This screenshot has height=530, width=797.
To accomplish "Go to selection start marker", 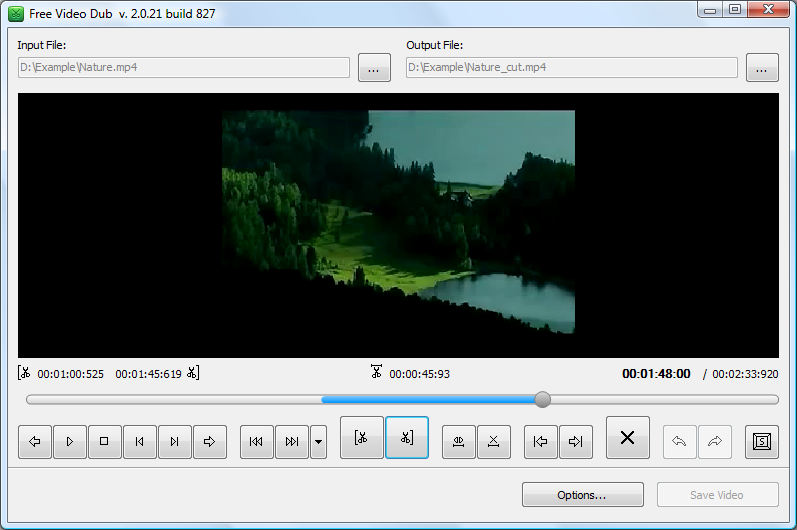I will click(x=540, y=442).
